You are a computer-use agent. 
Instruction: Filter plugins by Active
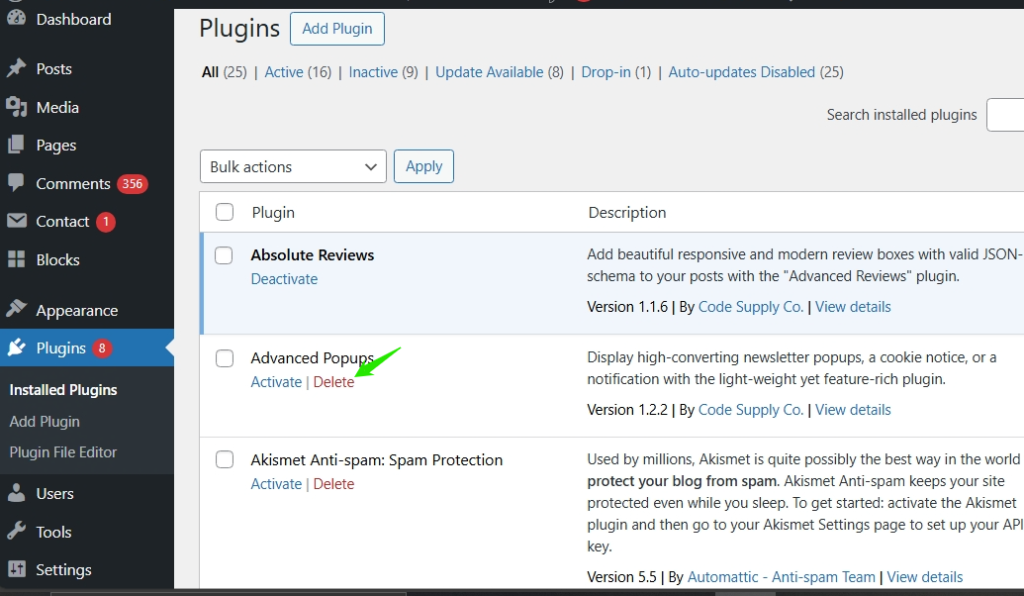pyautogui.click(x=284, y=72)
